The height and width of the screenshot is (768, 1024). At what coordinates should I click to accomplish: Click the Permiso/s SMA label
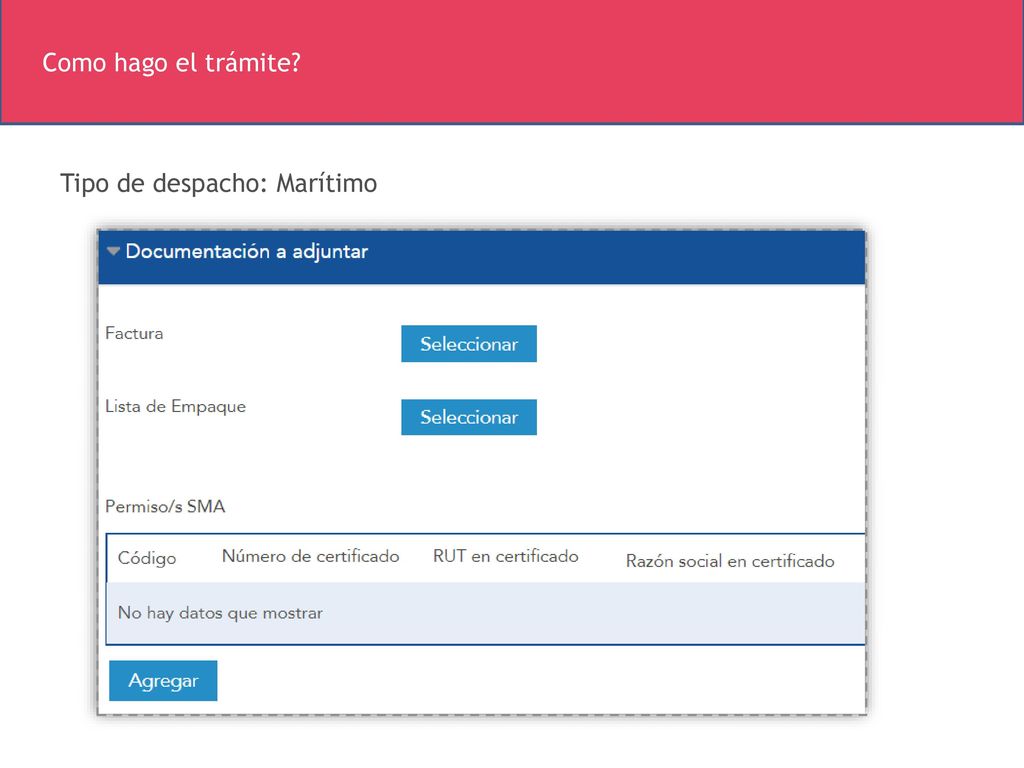point(165,506)
